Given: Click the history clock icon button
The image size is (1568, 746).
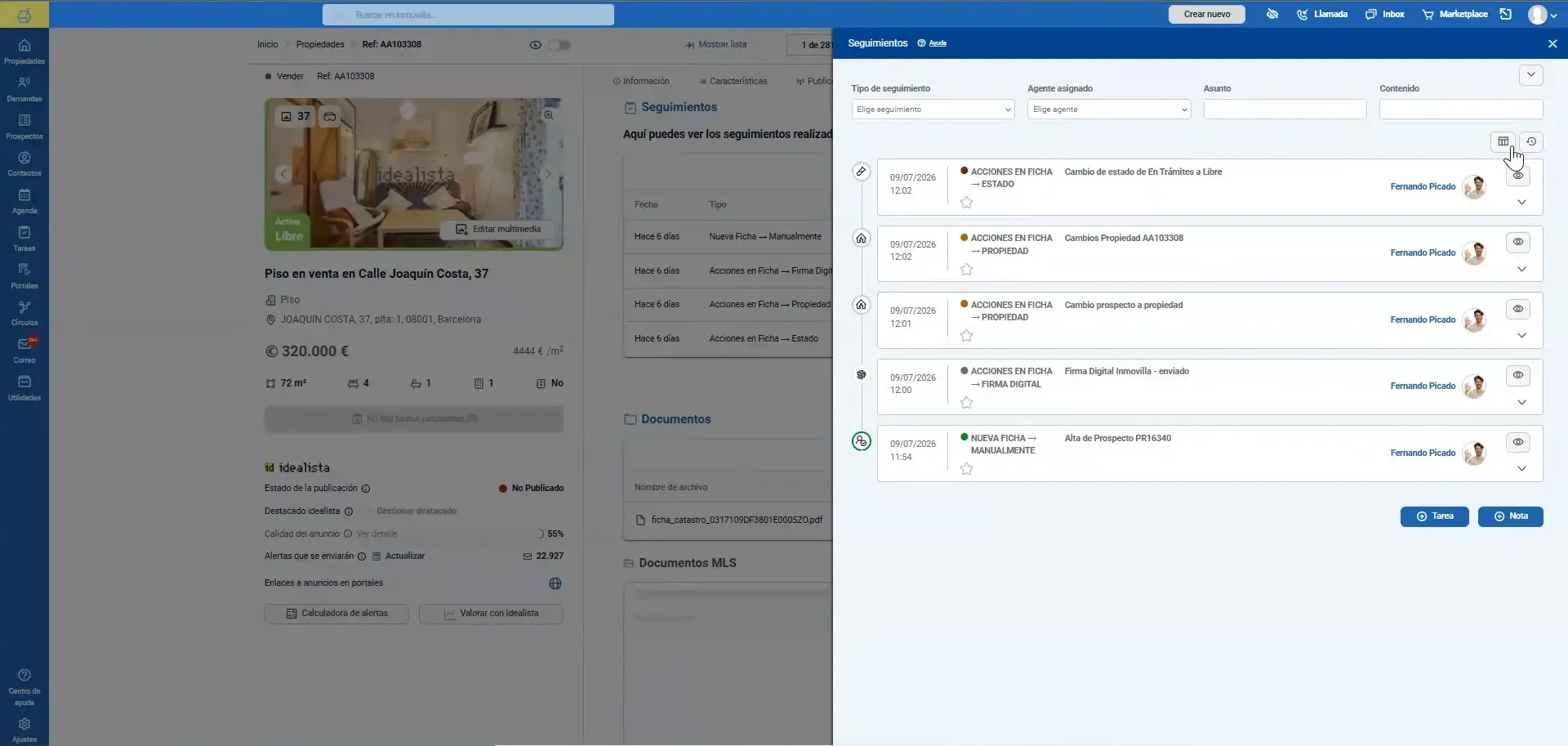Looking at the screenshot, I should point(1531,141).
